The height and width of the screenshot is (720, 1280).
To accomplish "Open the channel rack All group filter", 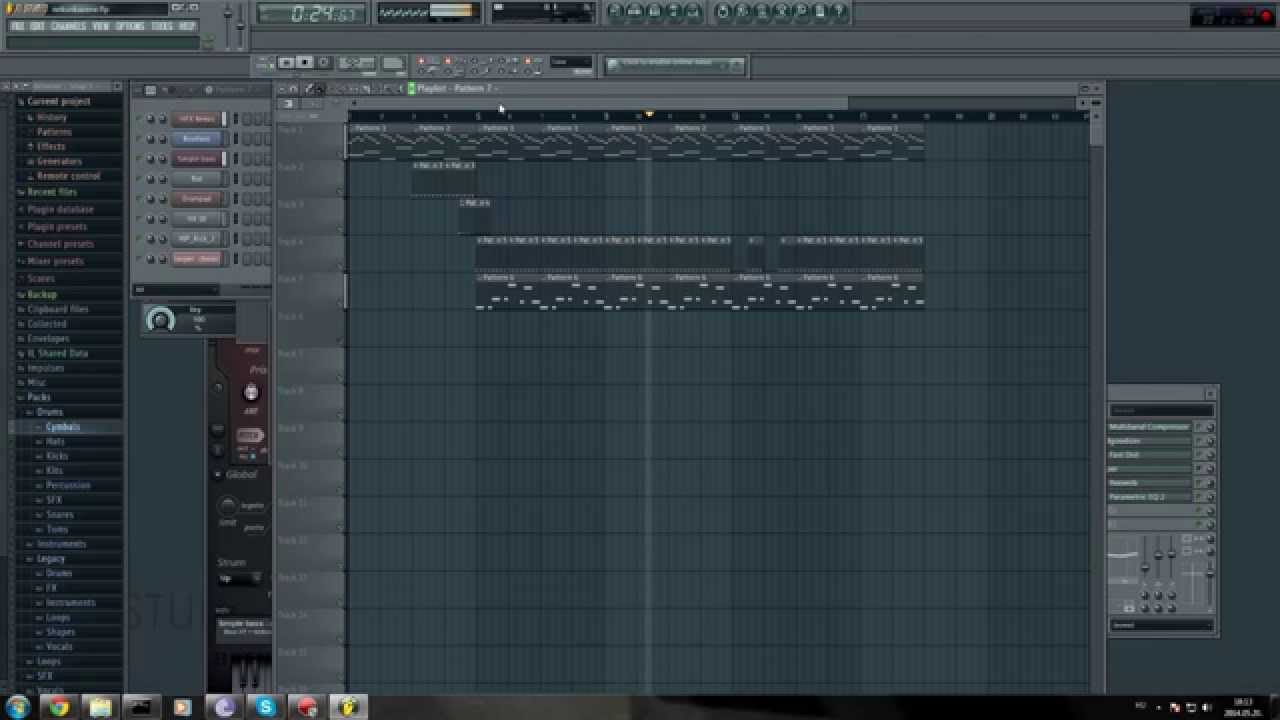I will coord(177,290).
